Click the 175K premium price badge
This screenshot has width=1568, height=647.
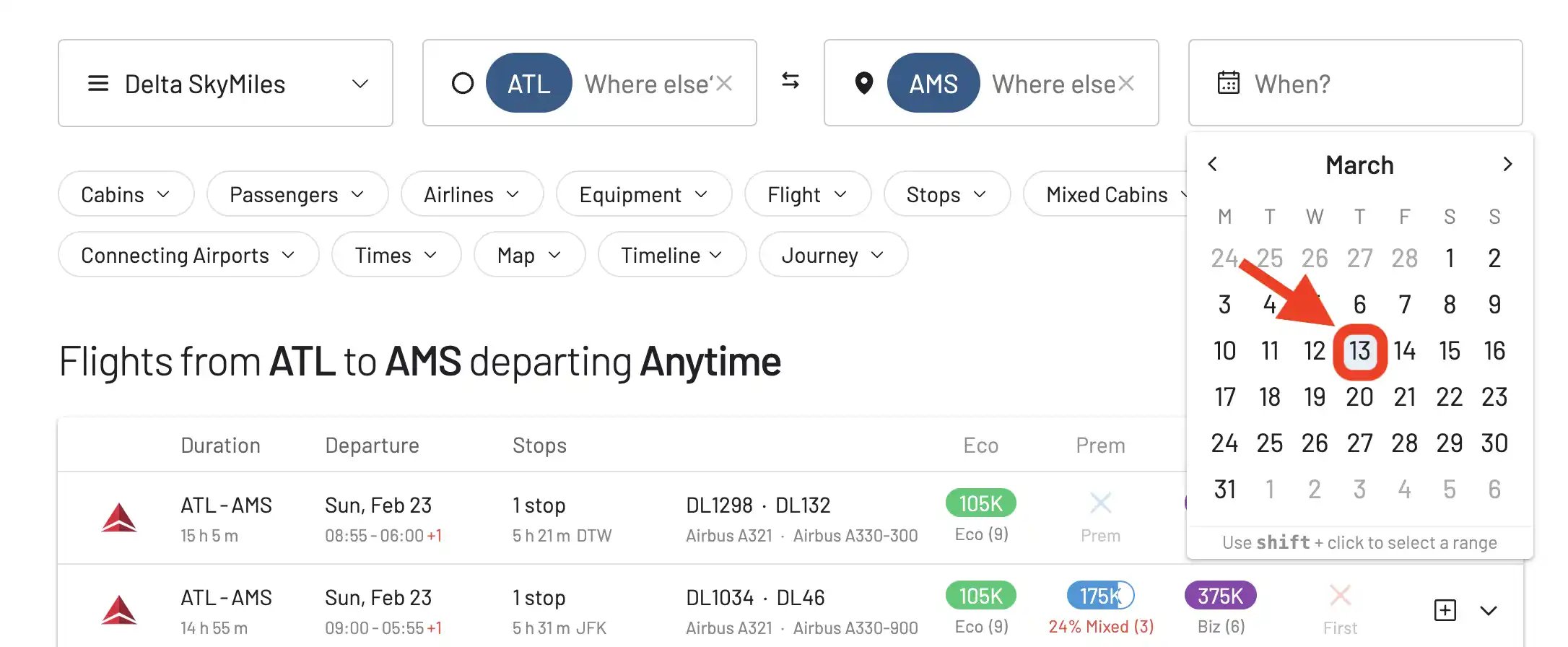click(x=1100, y=595)
